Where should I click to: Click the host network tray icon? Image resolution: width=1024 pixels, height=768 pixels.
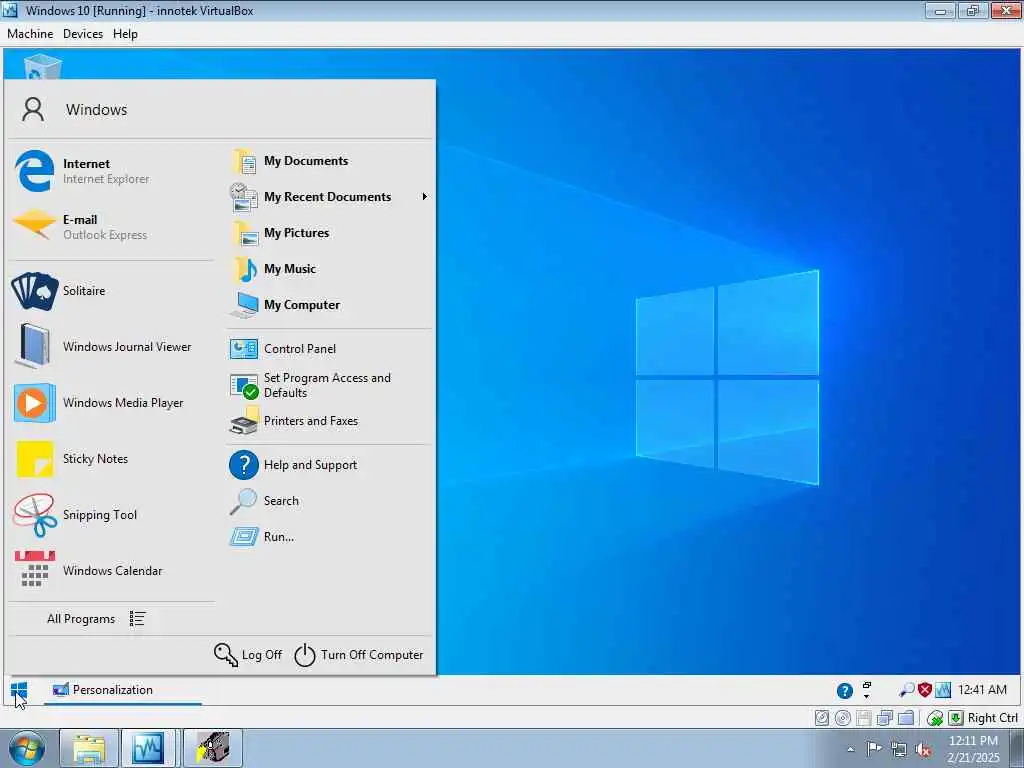(x=899, y=750)
